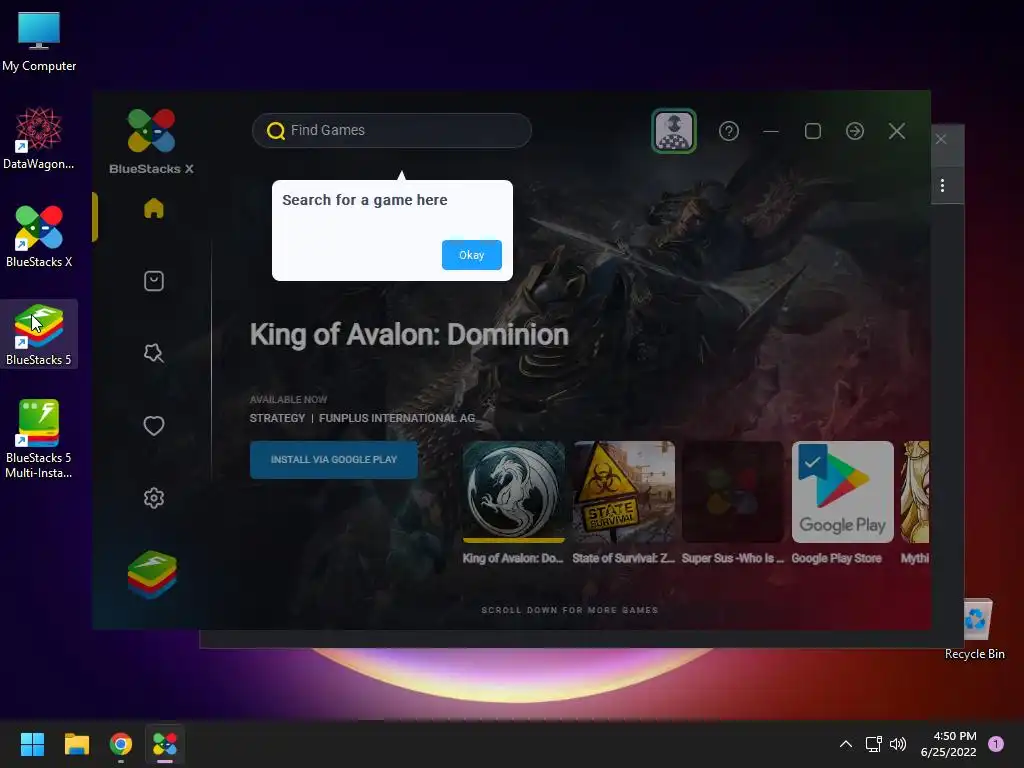Image resolution: width=1024 pixels, height=768 pixels.
Task: Open the help question mark icon
Action: (x=729, y=131)
